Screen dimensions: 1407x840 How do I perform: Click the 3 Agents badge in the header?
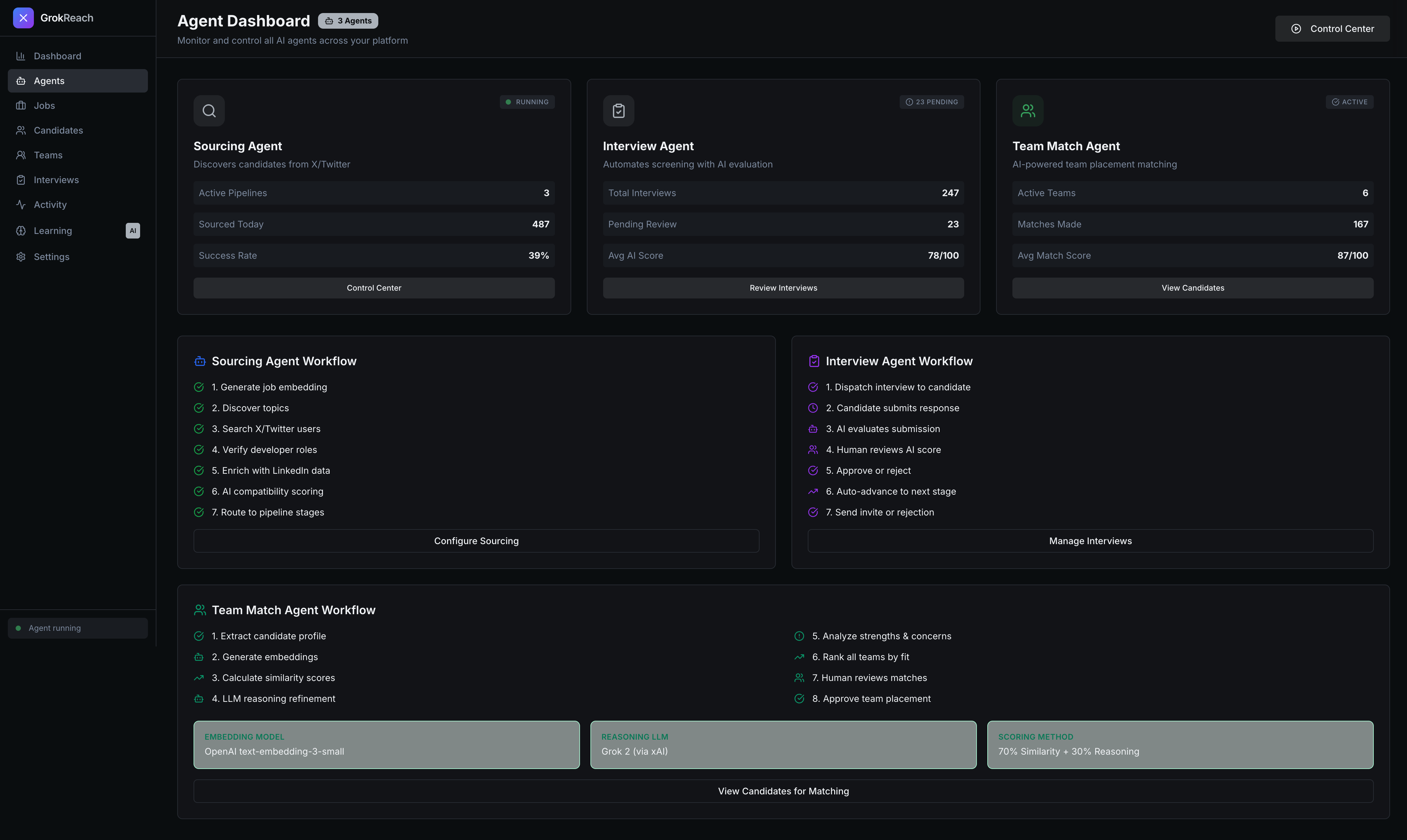click(x=348, y=21)
